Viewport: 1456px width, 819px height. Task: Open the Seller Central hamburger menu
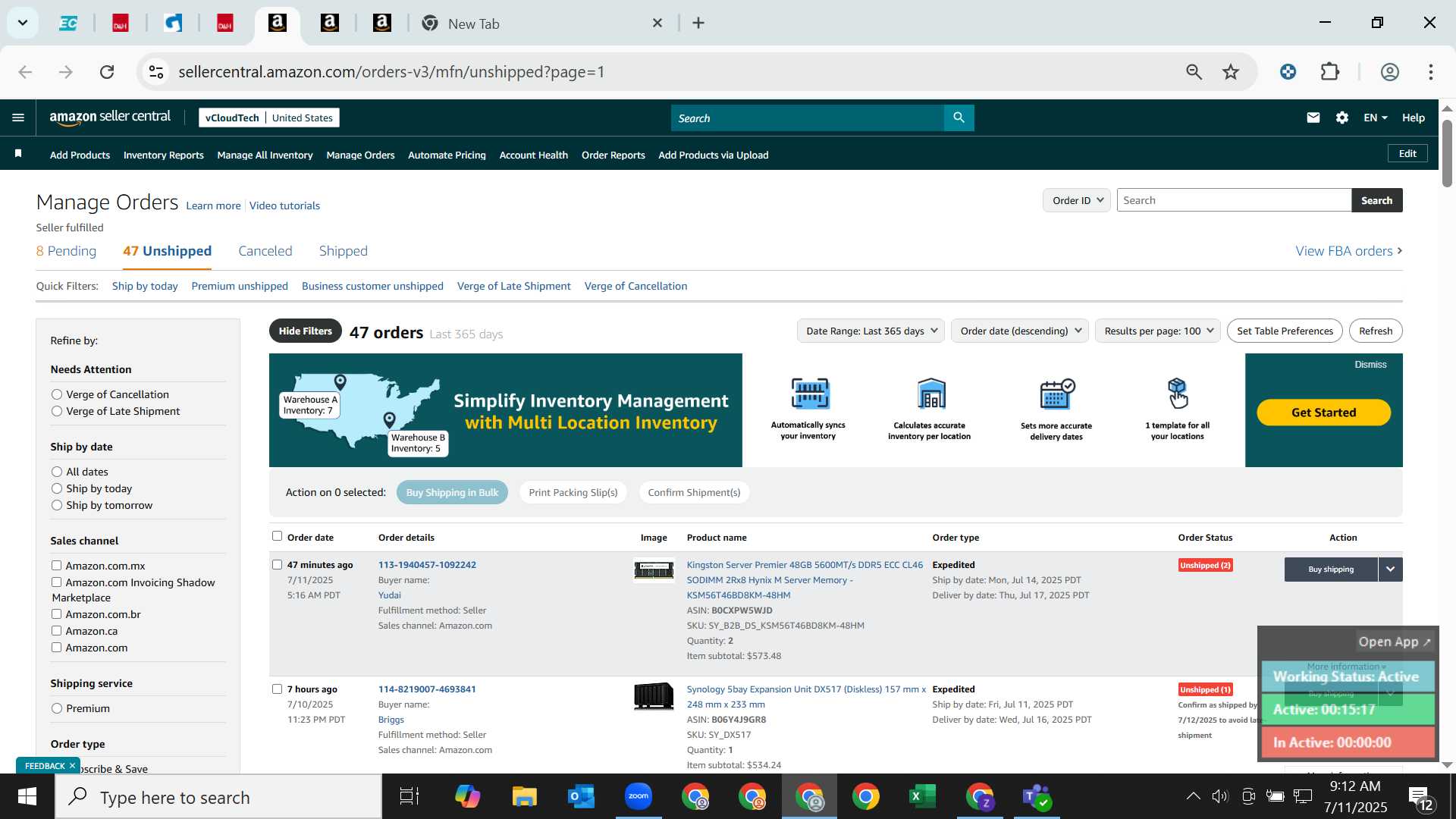click(x=18, y=118)
